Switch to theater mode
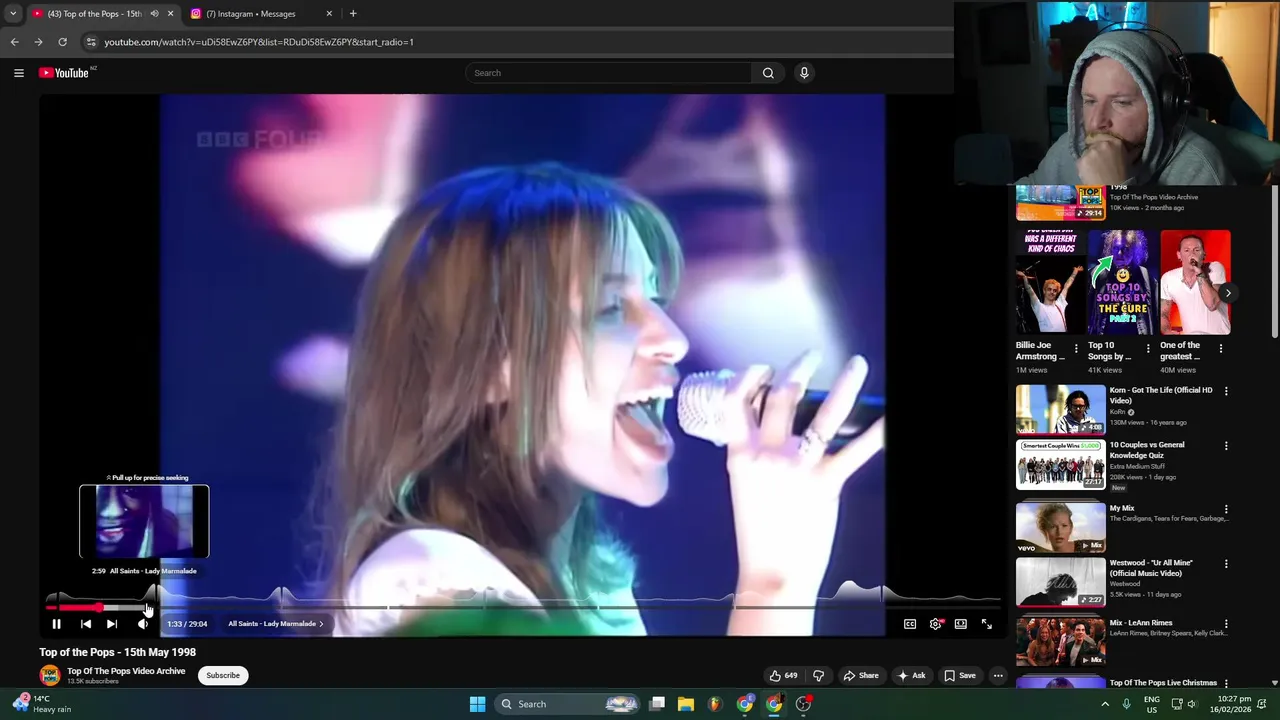 tap(961, 624)
